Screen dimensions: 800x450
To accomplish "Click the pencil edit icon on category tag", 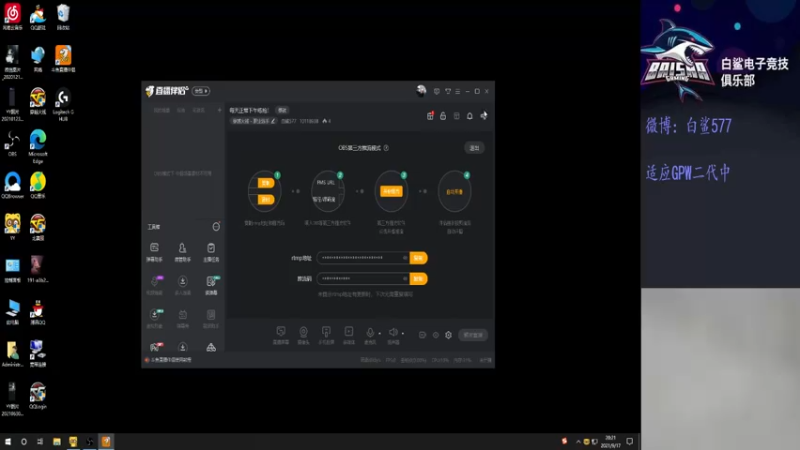I will pyautogui.click(x=273, y=121).
